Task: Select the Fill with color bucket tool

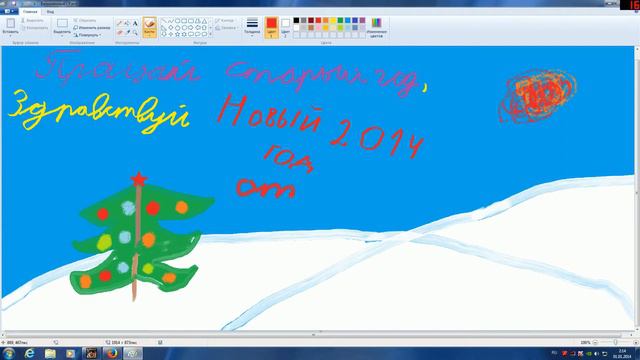Action: pyautogui.click(x=127, y=23)
